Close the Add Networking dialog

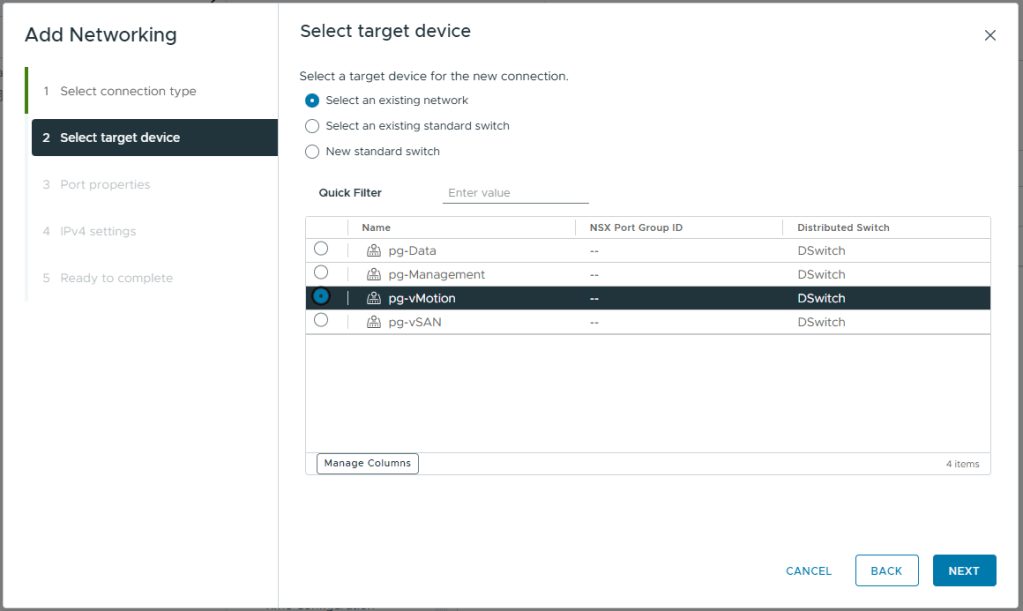[990, 35]
